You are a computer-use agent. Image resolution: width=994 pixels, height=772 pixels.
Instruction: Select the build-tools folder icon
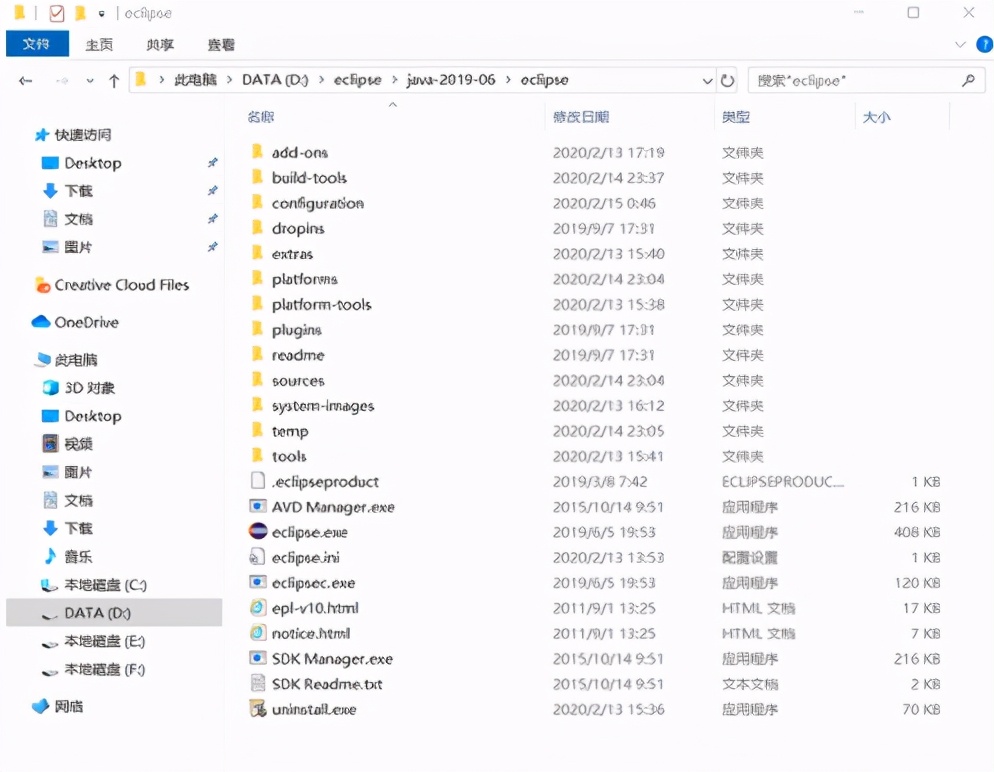257,177
